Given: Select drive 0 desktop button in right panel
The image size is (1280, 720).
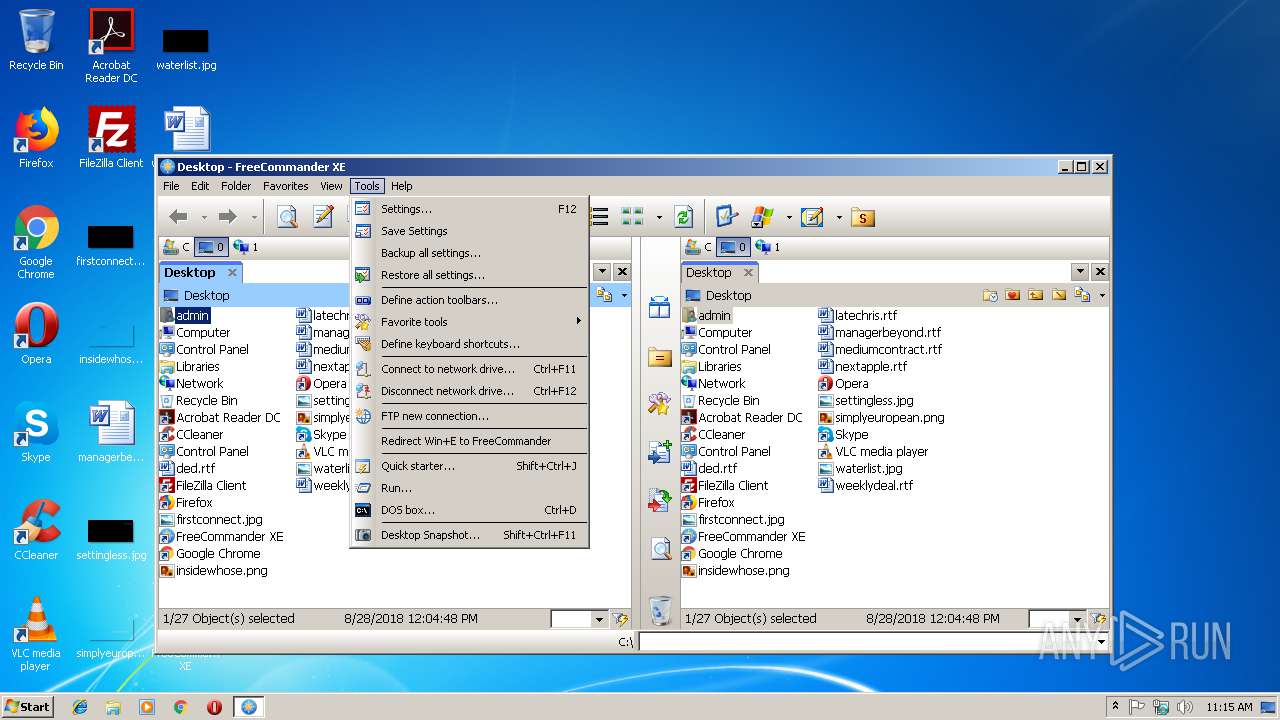Looking at the screenshot, I should 733,247.
